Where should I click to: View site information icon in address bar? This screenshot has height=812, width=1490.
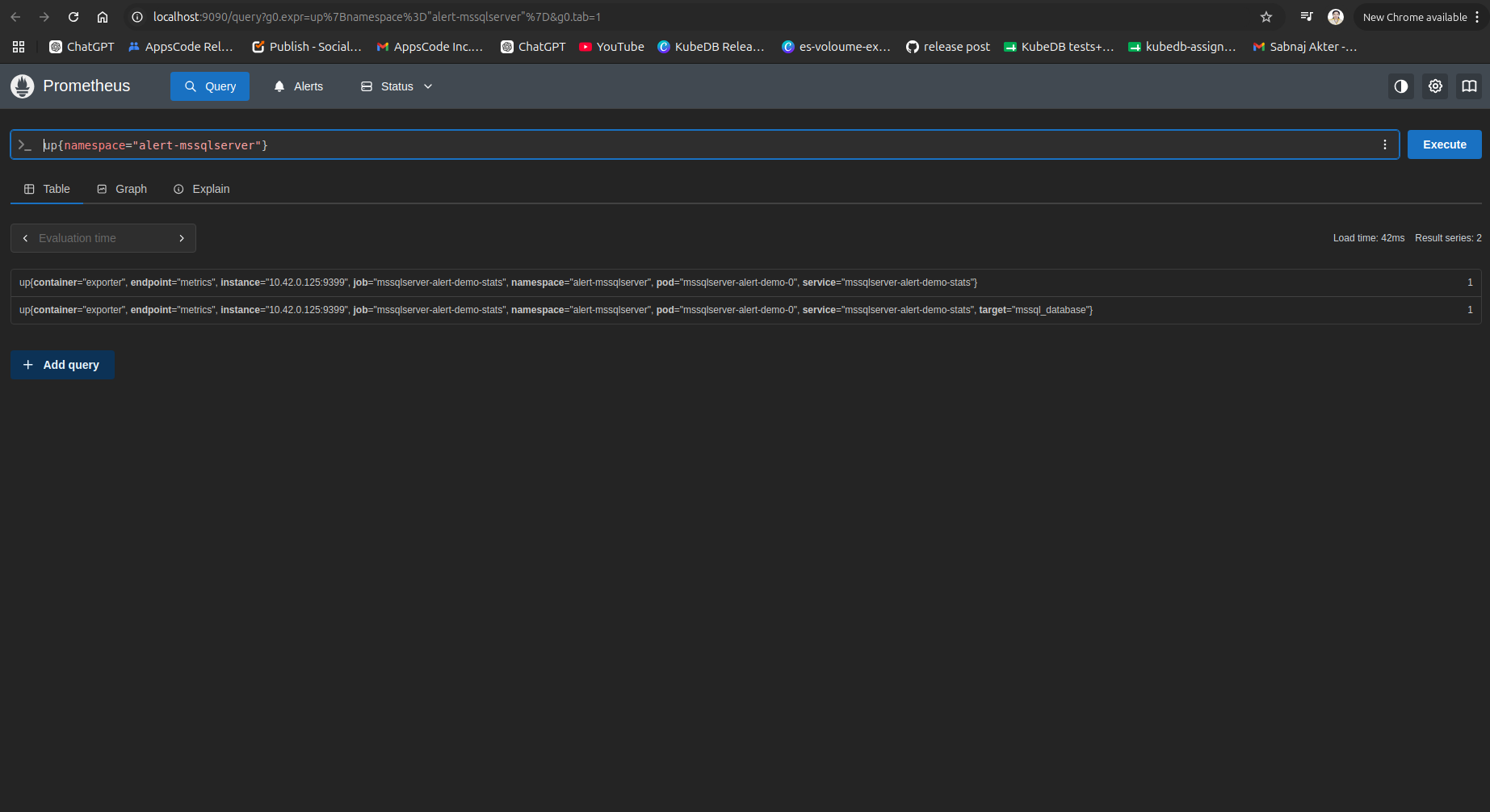click(x=137, y=17)
